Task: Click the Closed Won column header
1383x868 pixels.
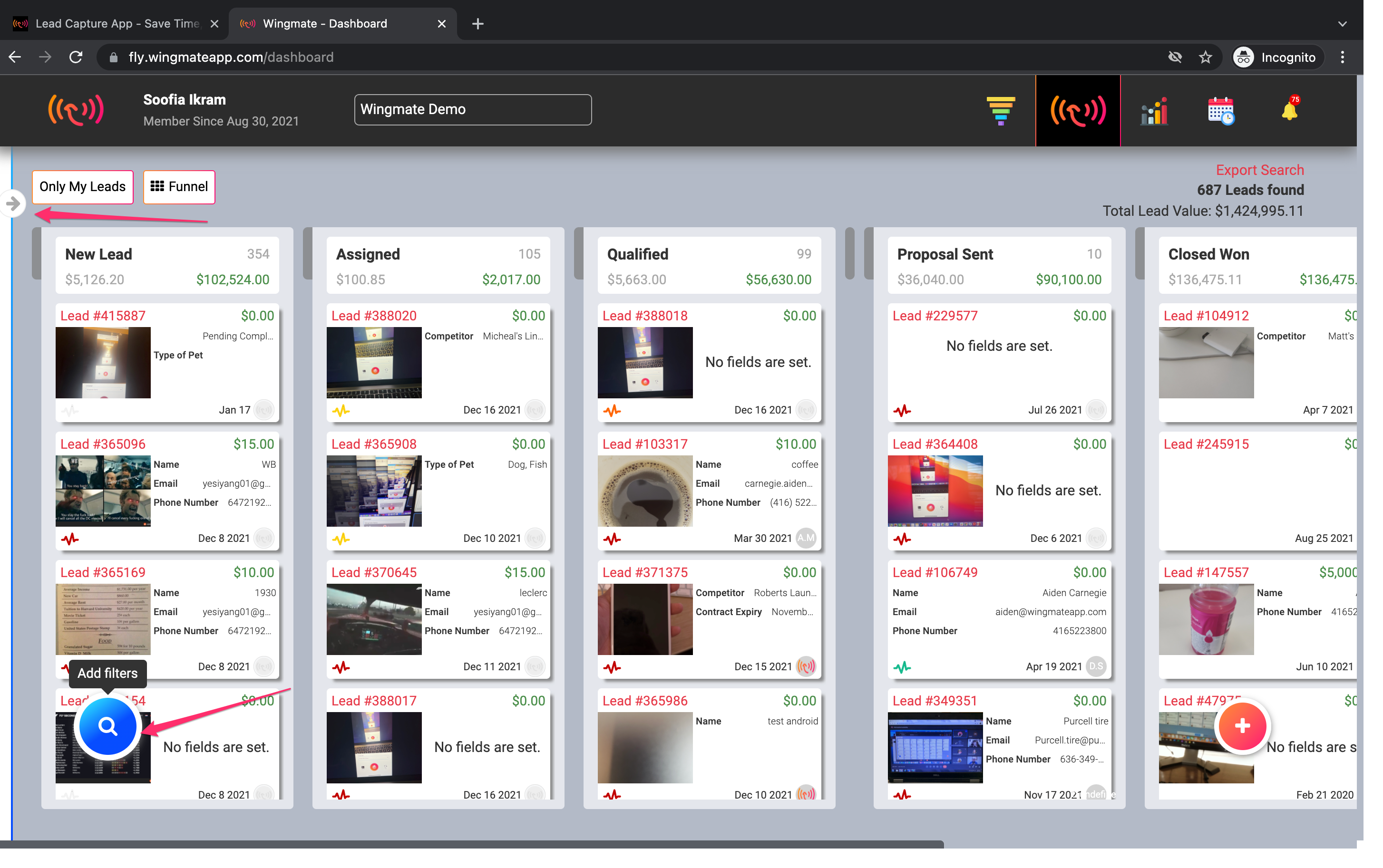Action: tap(1258, 266)
